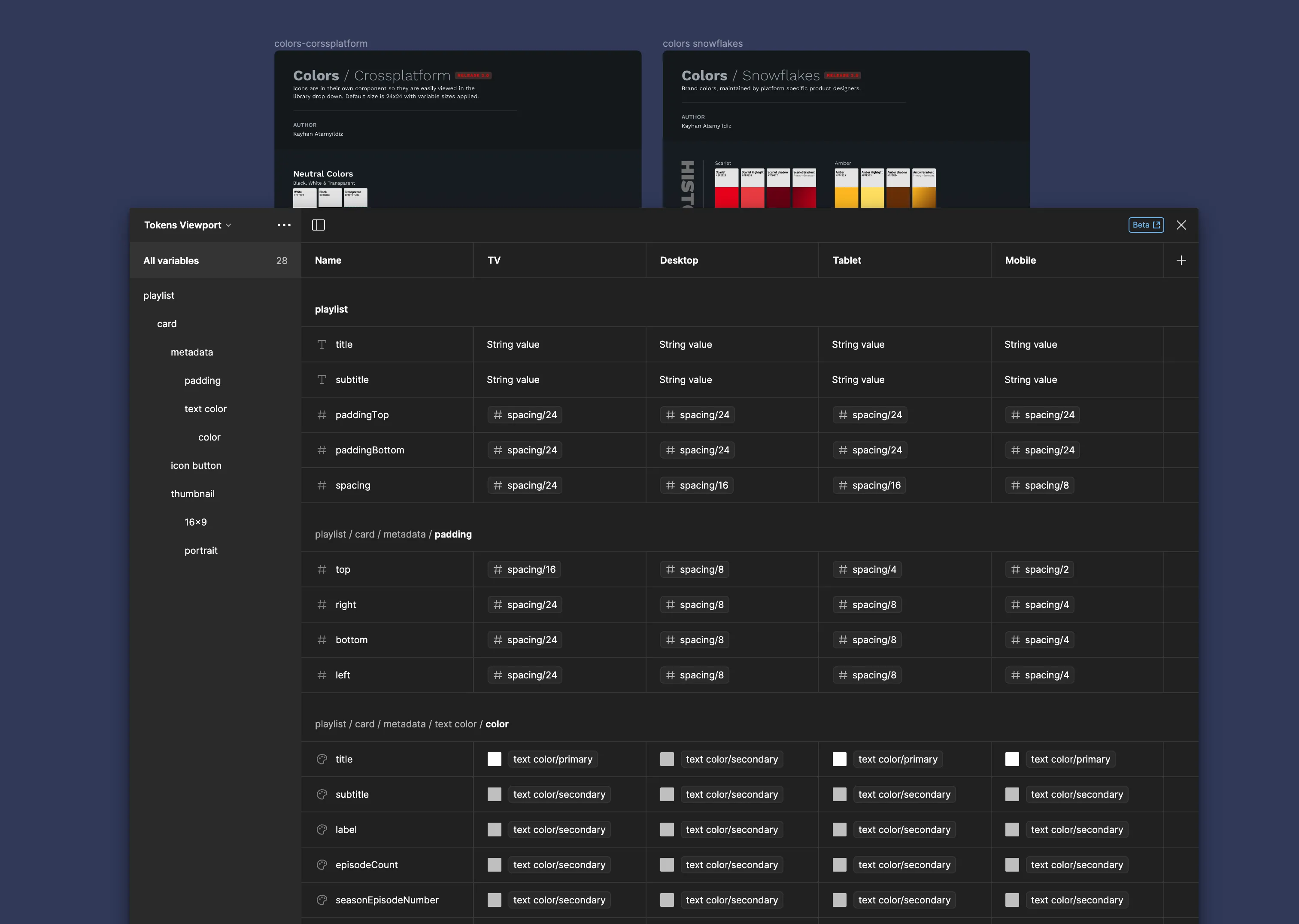This screenshot has width=1299, height=924.
Task: Select the card group in sidebar
Action: (x=167, y=324)
